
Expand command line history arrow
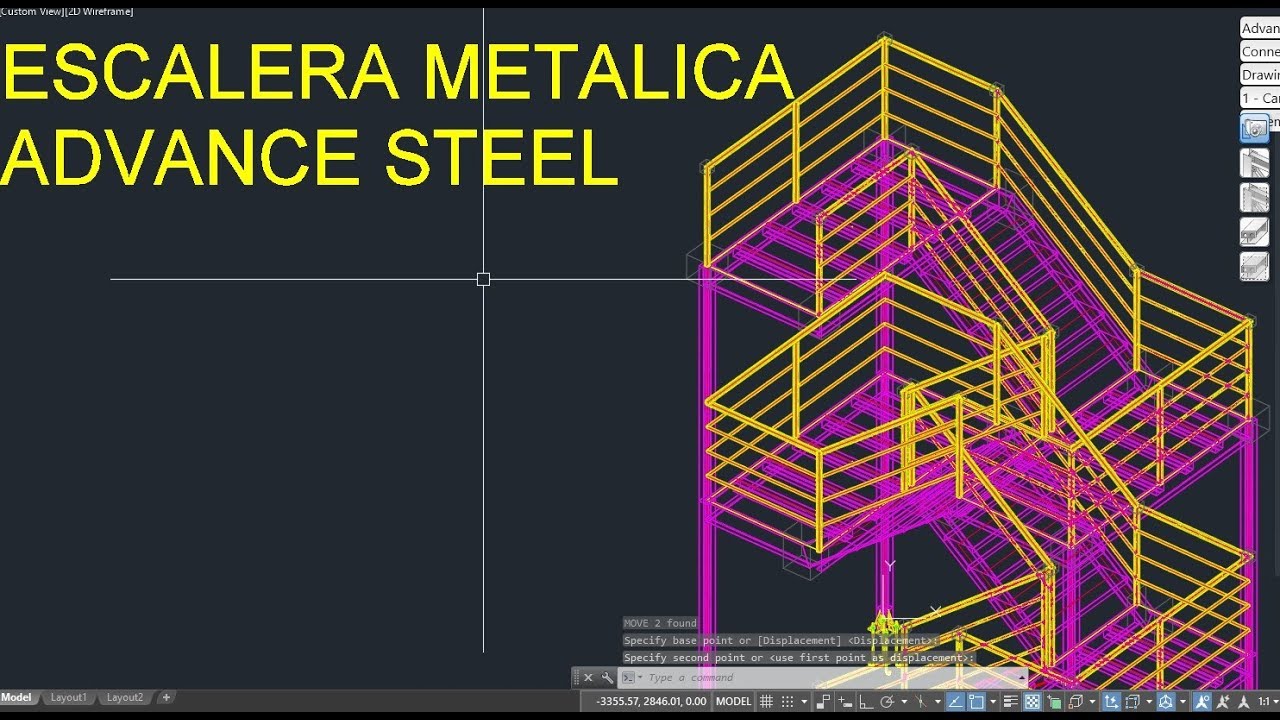1020,677
